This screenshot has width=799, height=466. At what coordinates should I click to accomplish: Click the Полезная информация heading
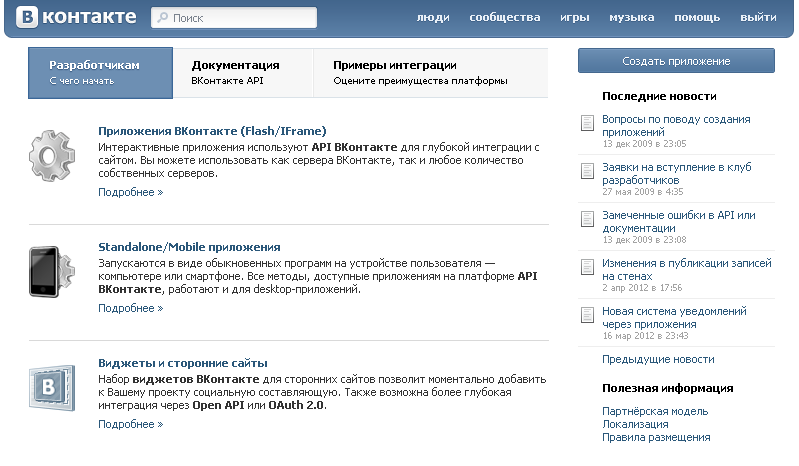click(x=668, y=388)
